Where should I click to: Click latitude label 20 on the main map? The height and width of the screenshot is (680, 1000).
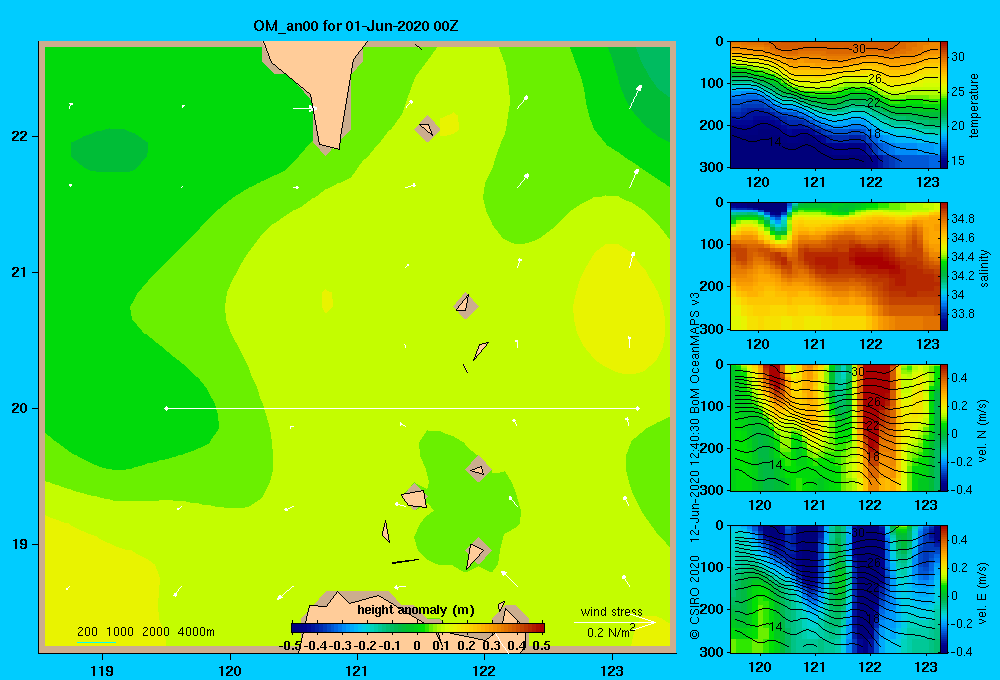click(x=20, y=408)
